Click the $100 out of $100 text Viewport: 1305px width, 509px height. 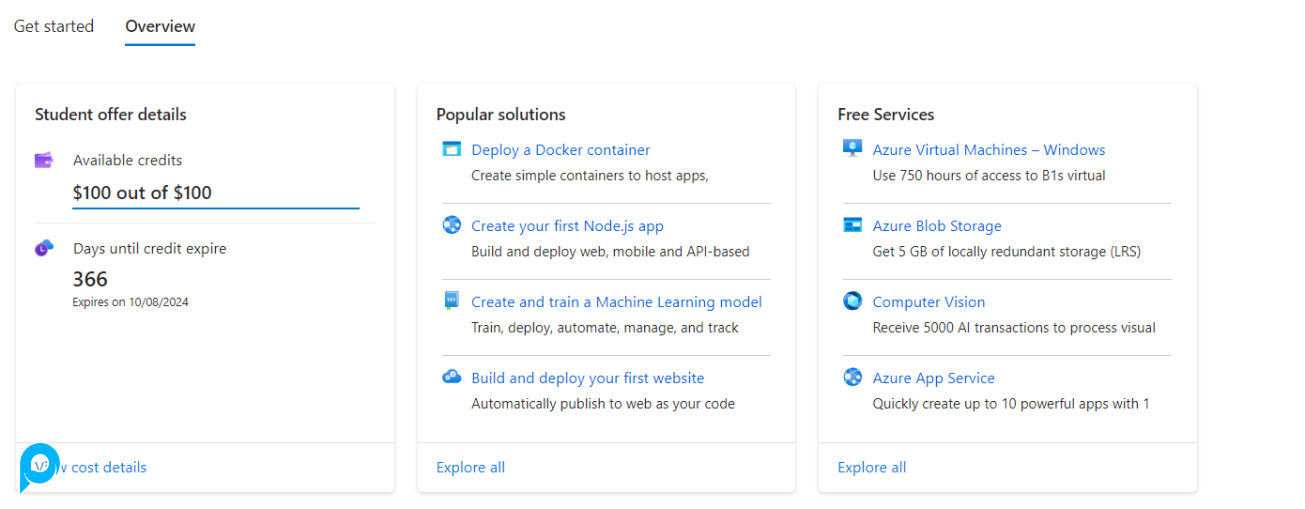[x=142, y=193]
